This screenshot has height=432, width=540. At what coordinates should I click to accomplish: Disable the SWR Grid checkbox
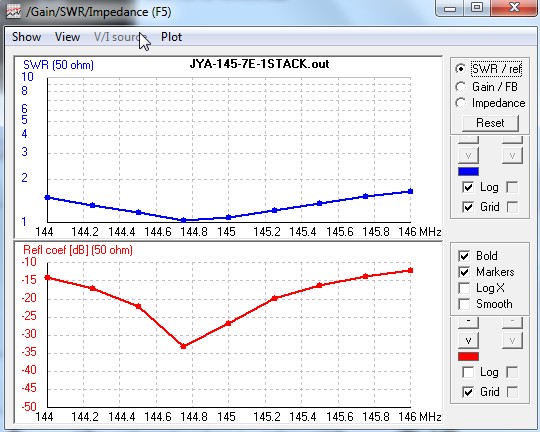[x=468, y=207]
